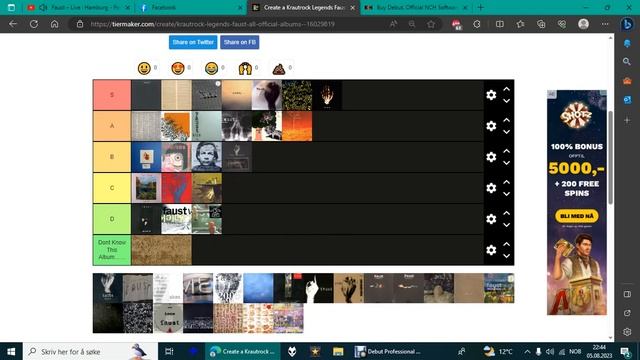Screen dimensions: 640x360
Task: Move S tier row down with arrow
Action: pos(507,101)
